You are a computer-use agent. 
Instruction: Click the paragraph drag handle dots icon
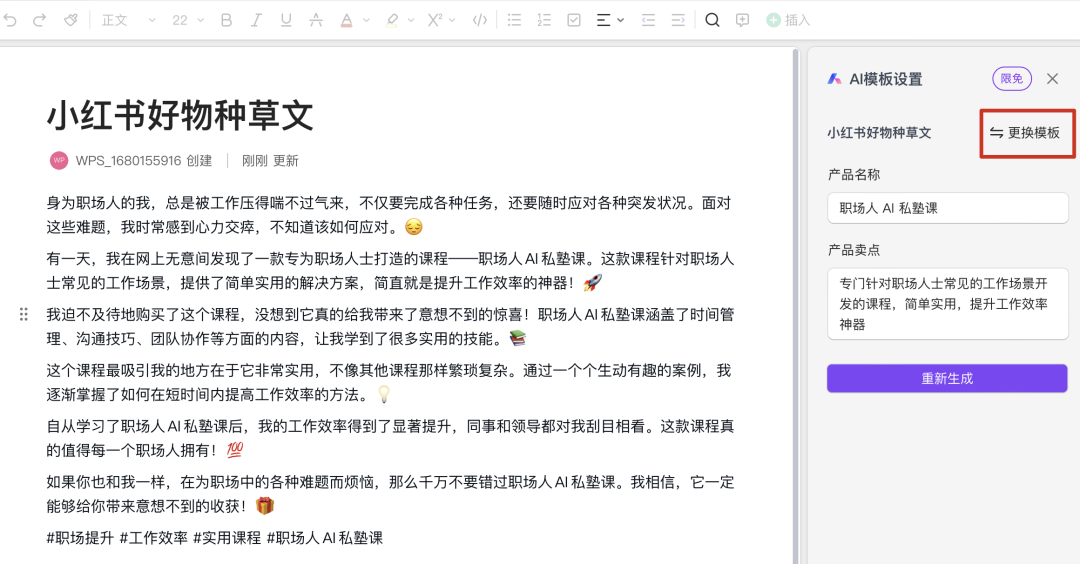pyautogui.click(x=23, y=315)
